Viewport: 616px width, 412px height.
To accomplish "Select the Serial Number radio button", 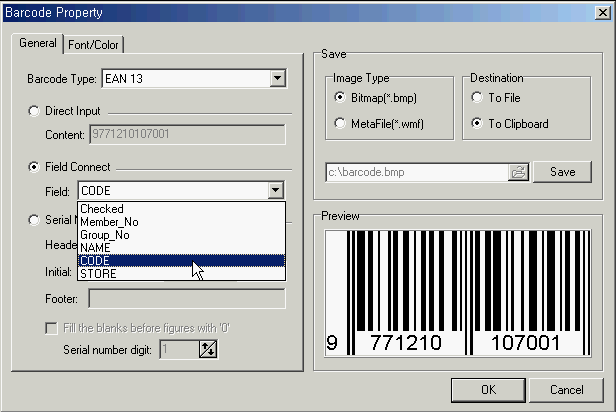I will point(34,220).
